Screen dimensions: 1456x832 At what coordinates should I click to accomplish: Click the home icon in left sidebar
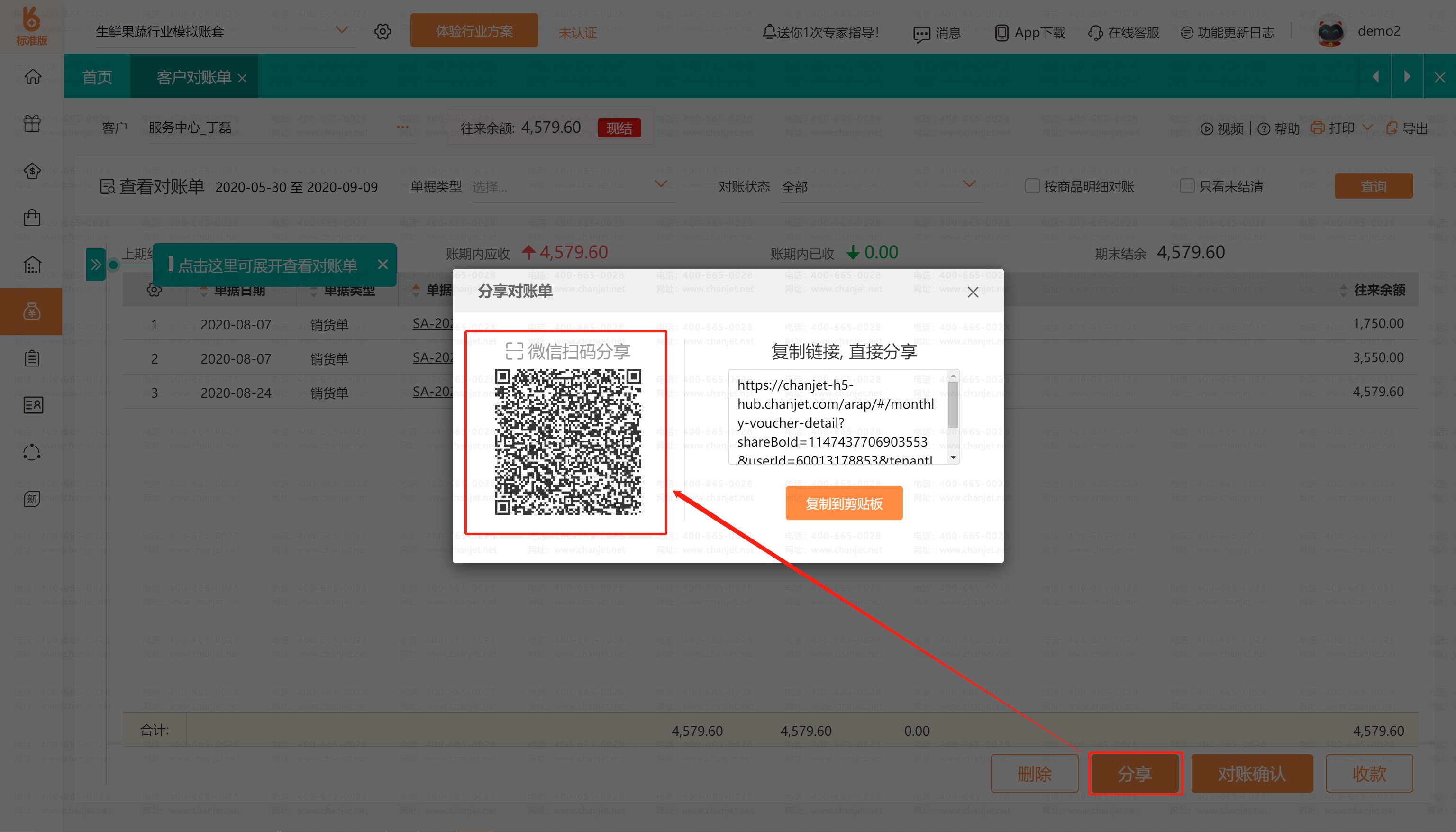click(33, 76)
